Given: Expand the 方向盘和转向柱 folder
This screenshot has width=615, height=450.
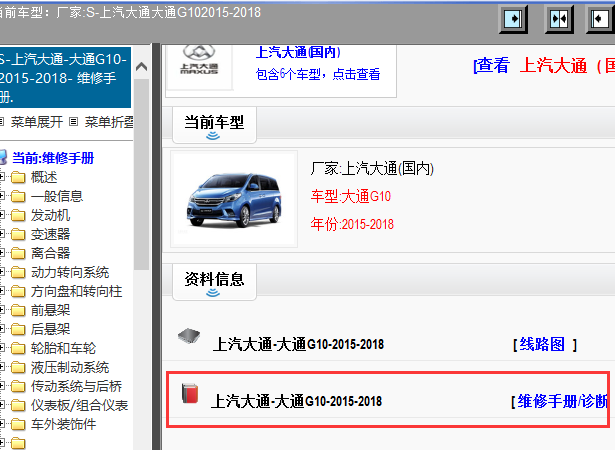Looking at the screenshot, I should (2, 291).
